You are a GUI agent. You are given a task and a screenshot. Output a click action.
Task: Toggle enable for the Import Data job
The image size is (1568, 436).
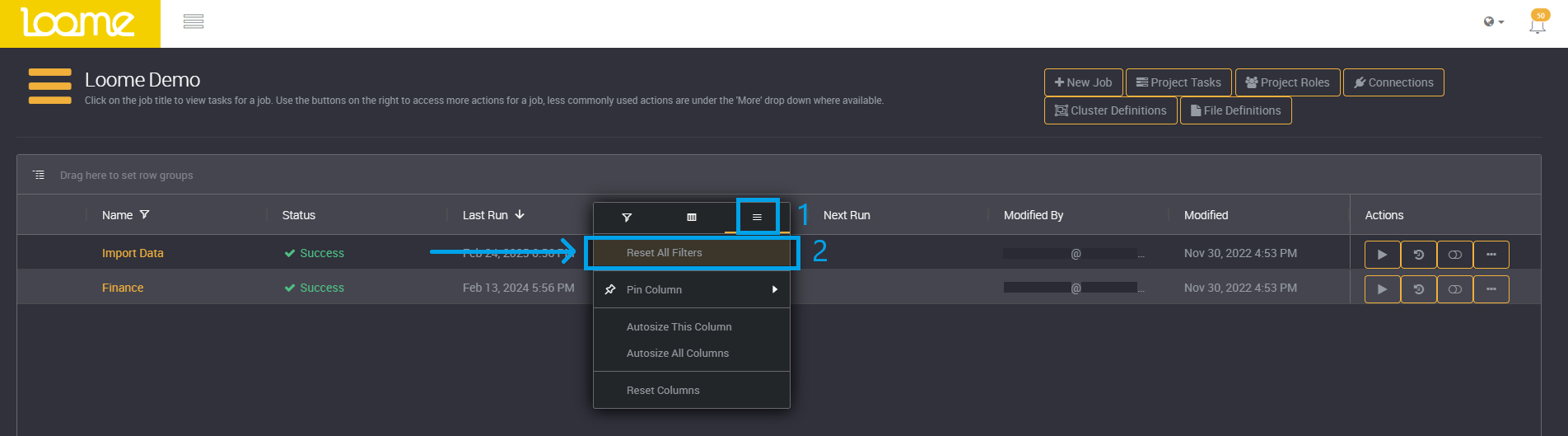(1454, 255)
